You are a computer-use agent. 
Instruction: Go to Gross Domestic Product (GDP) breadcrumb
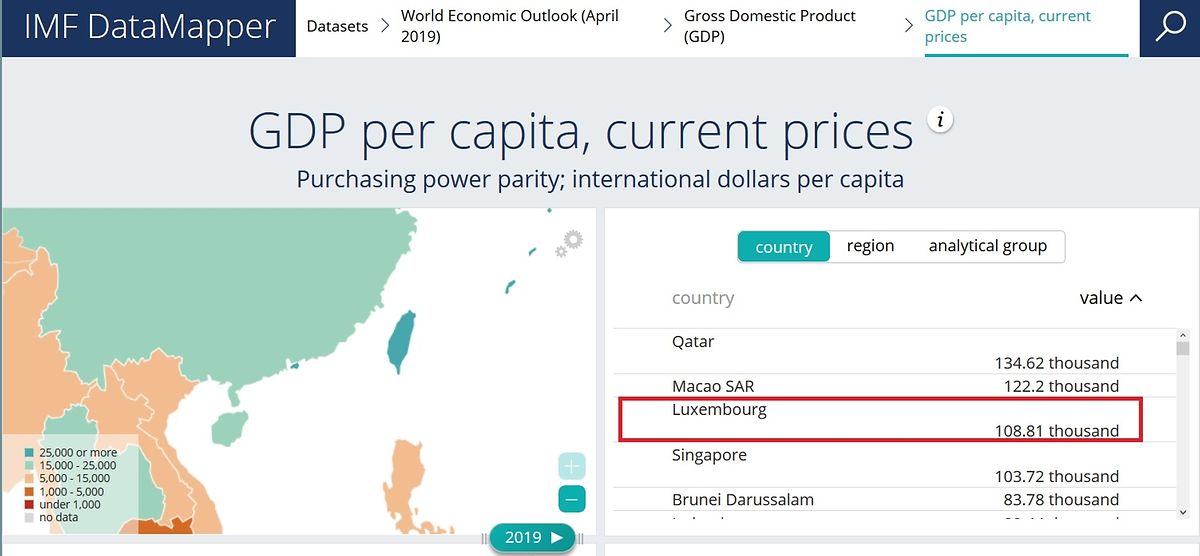click(x=770, y=27)
